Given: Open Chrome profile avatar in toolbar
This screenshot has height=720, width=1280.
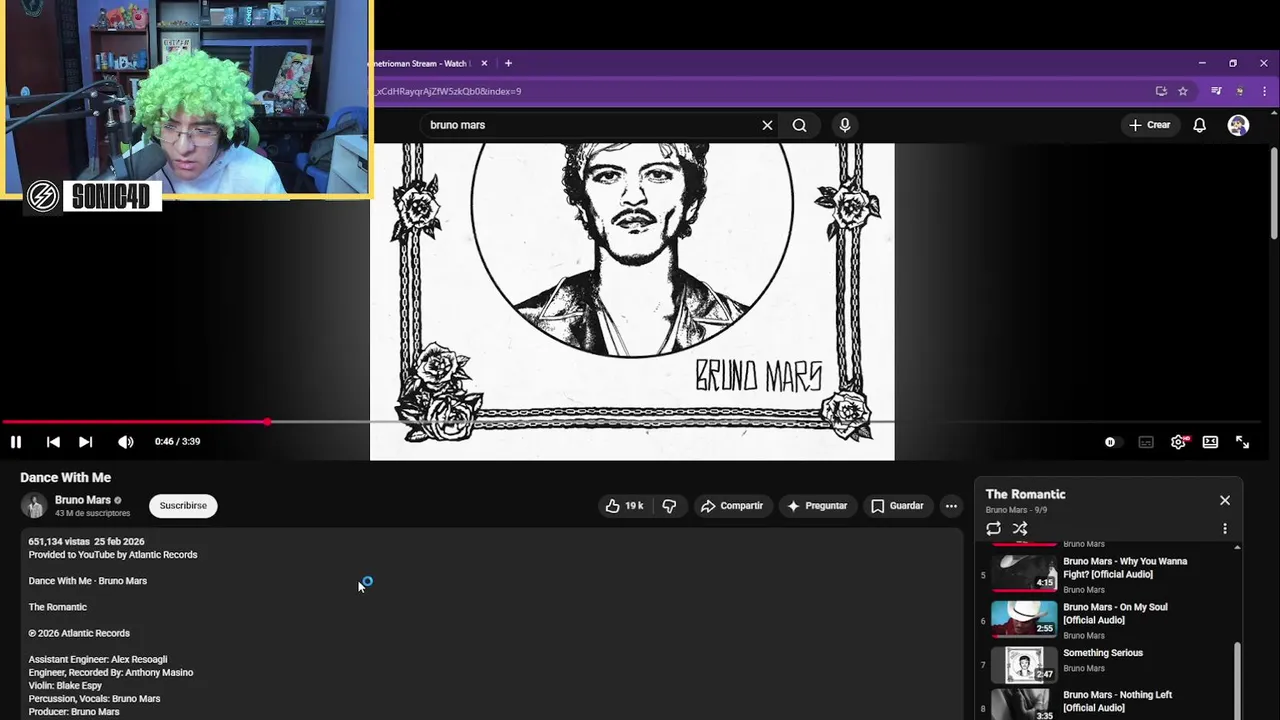Looking at the screenshot, I should [x=1240, y=91].
